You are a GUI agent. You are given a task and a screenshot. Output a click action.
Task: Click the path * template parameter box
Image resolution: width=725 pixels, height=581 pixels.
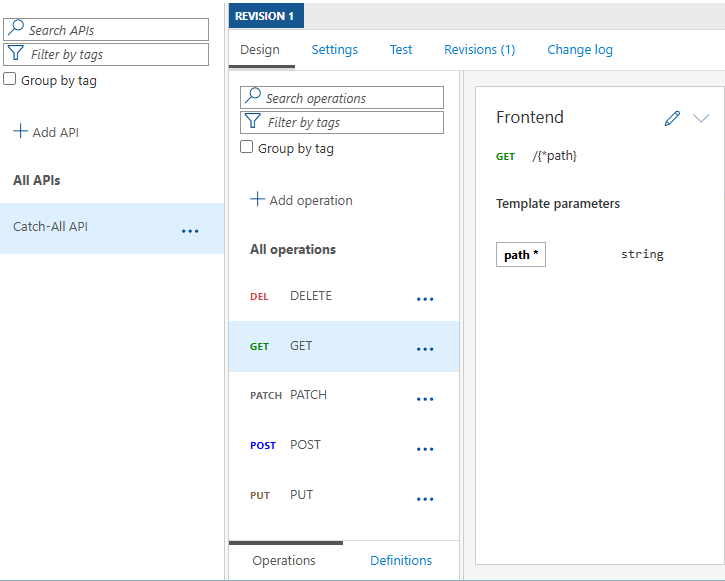[x=521, y=254]
